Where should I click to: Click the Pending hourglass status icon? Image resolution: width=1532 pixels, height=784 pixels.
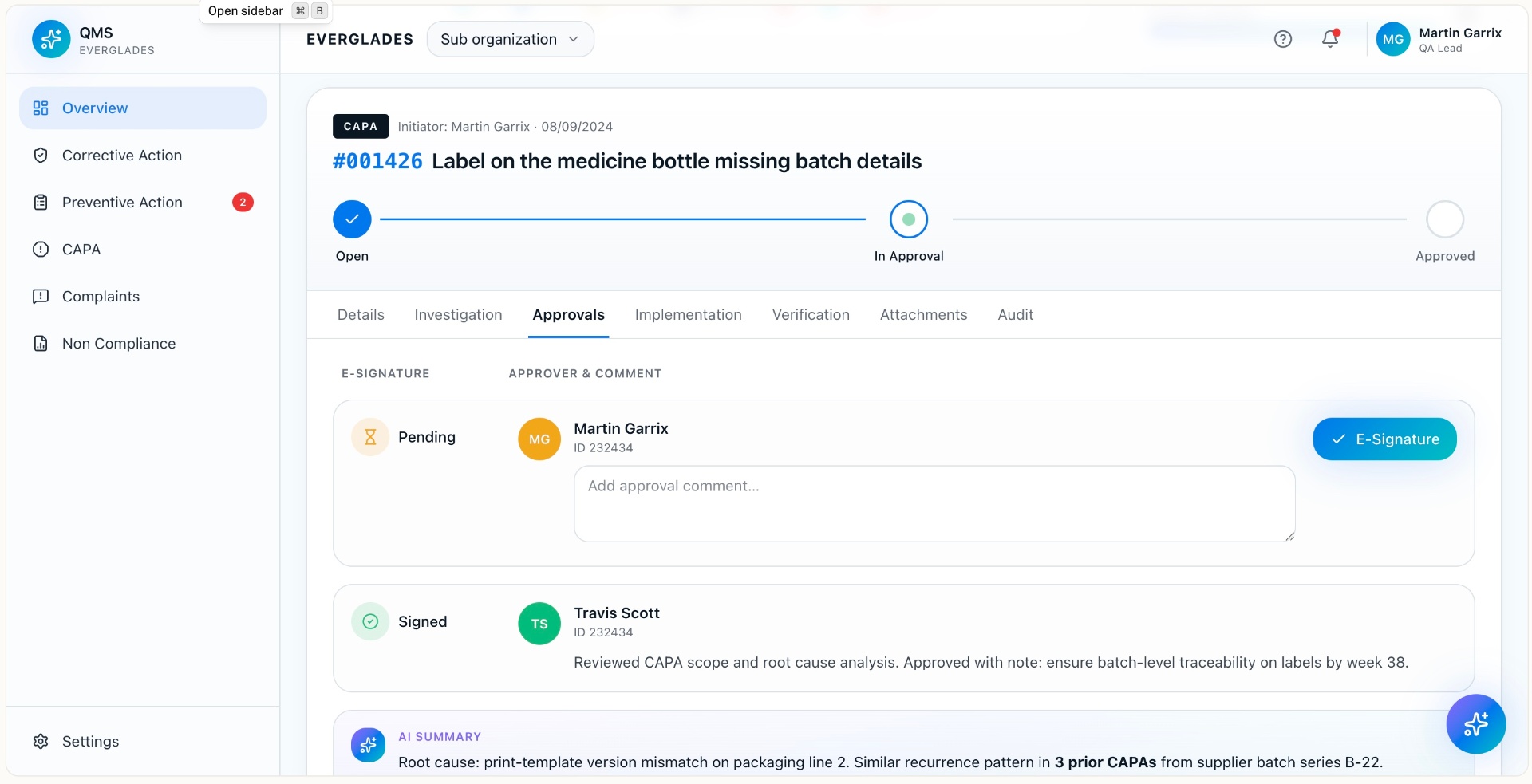(370, 437)
